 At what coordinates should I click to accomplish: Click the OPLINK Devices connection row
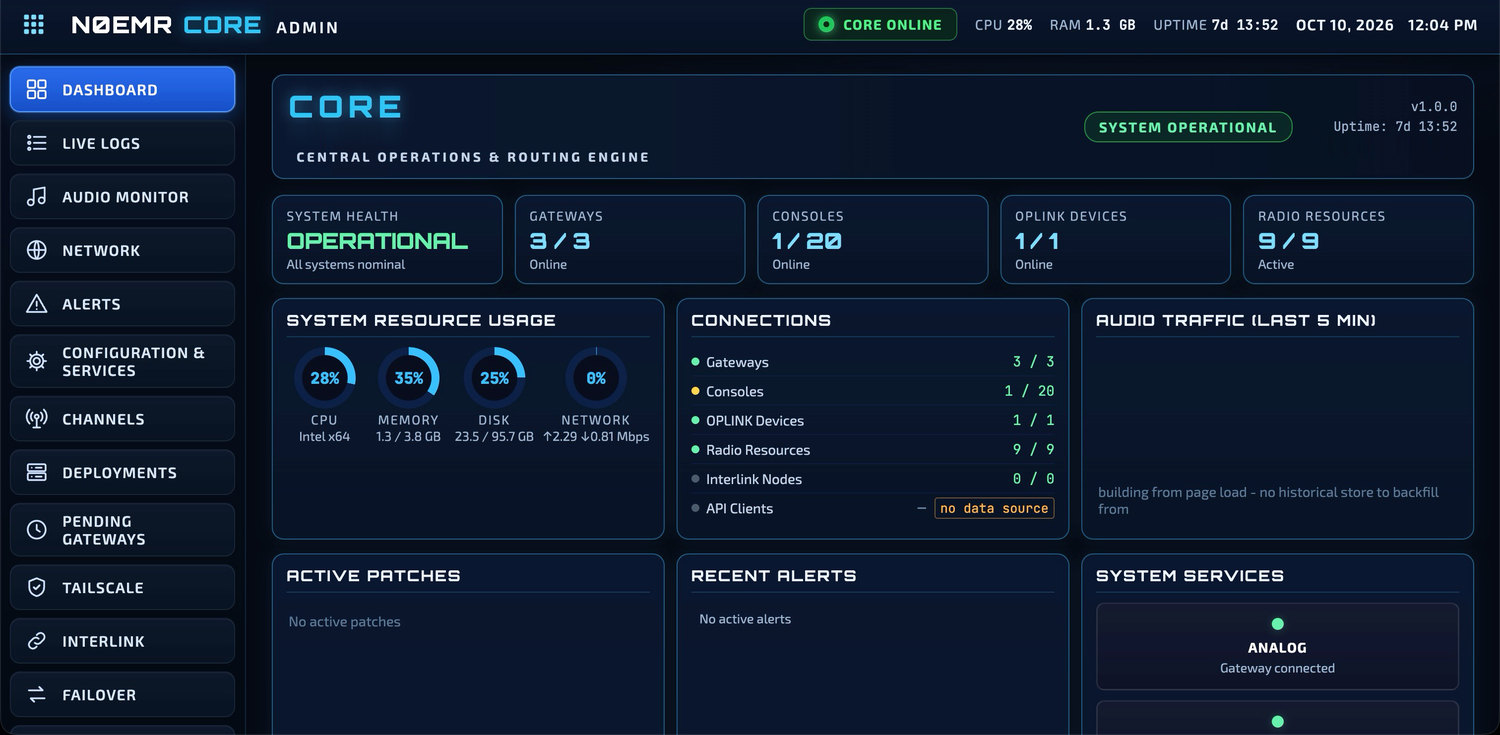pyautogui.click(x=872, y=420)
